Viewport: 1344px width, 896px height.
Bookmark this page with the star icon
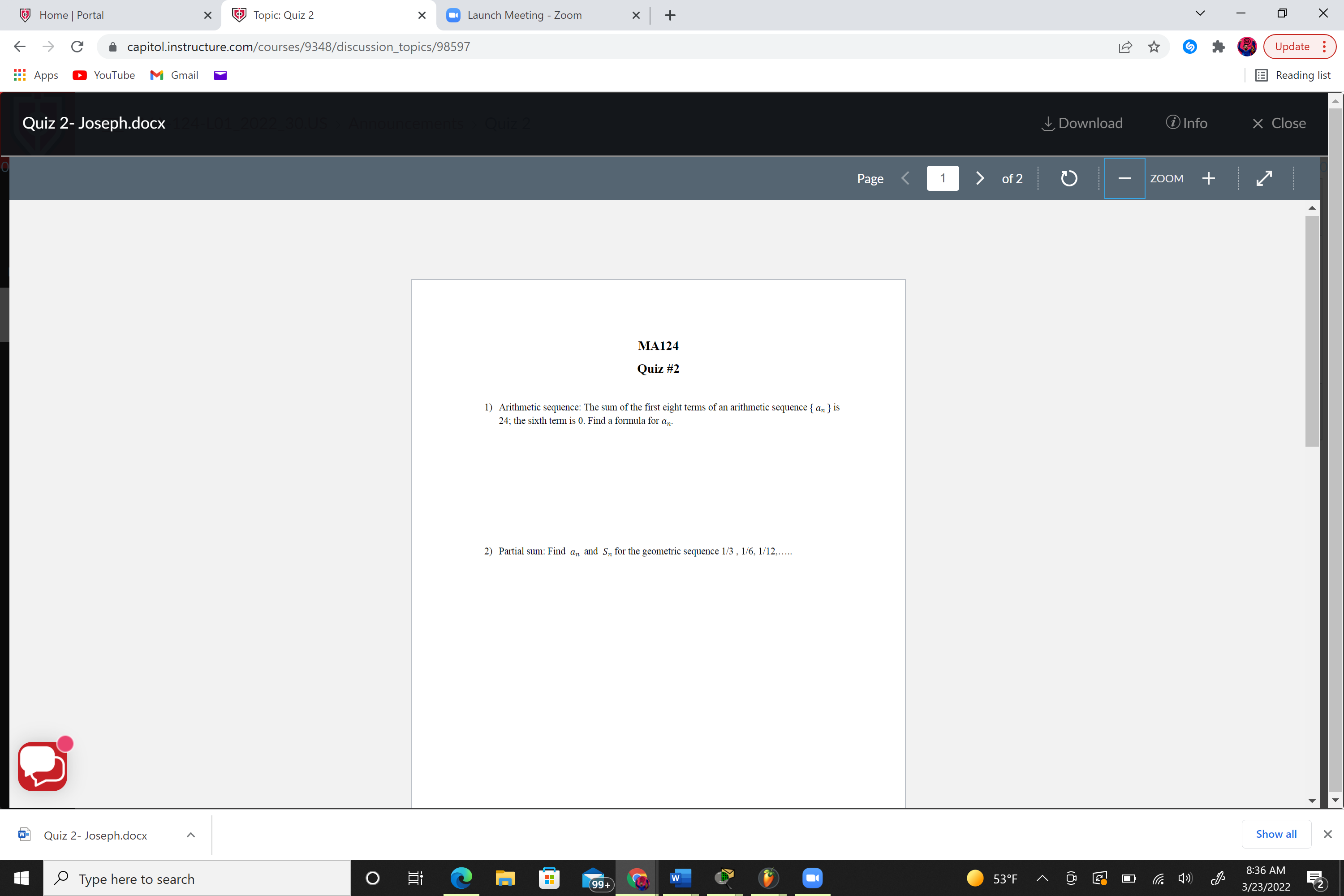[x=1154, y=47]
